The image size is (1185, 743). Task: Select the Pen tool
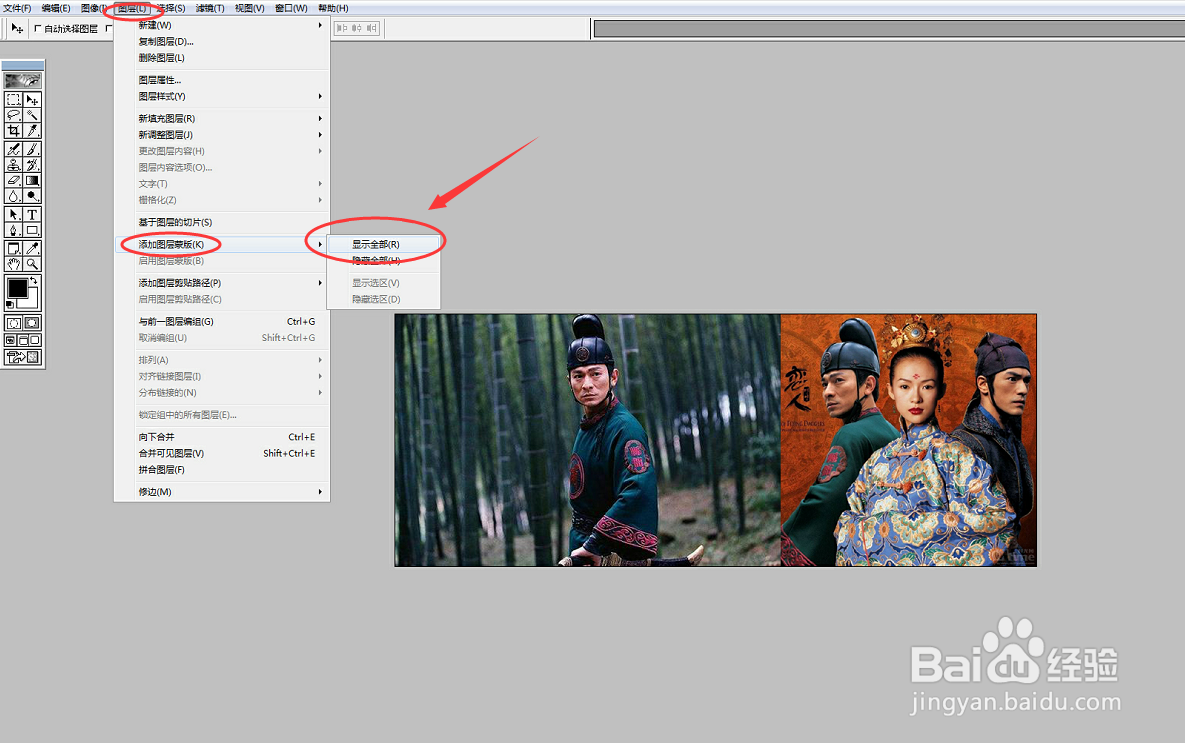coord(14,231)
